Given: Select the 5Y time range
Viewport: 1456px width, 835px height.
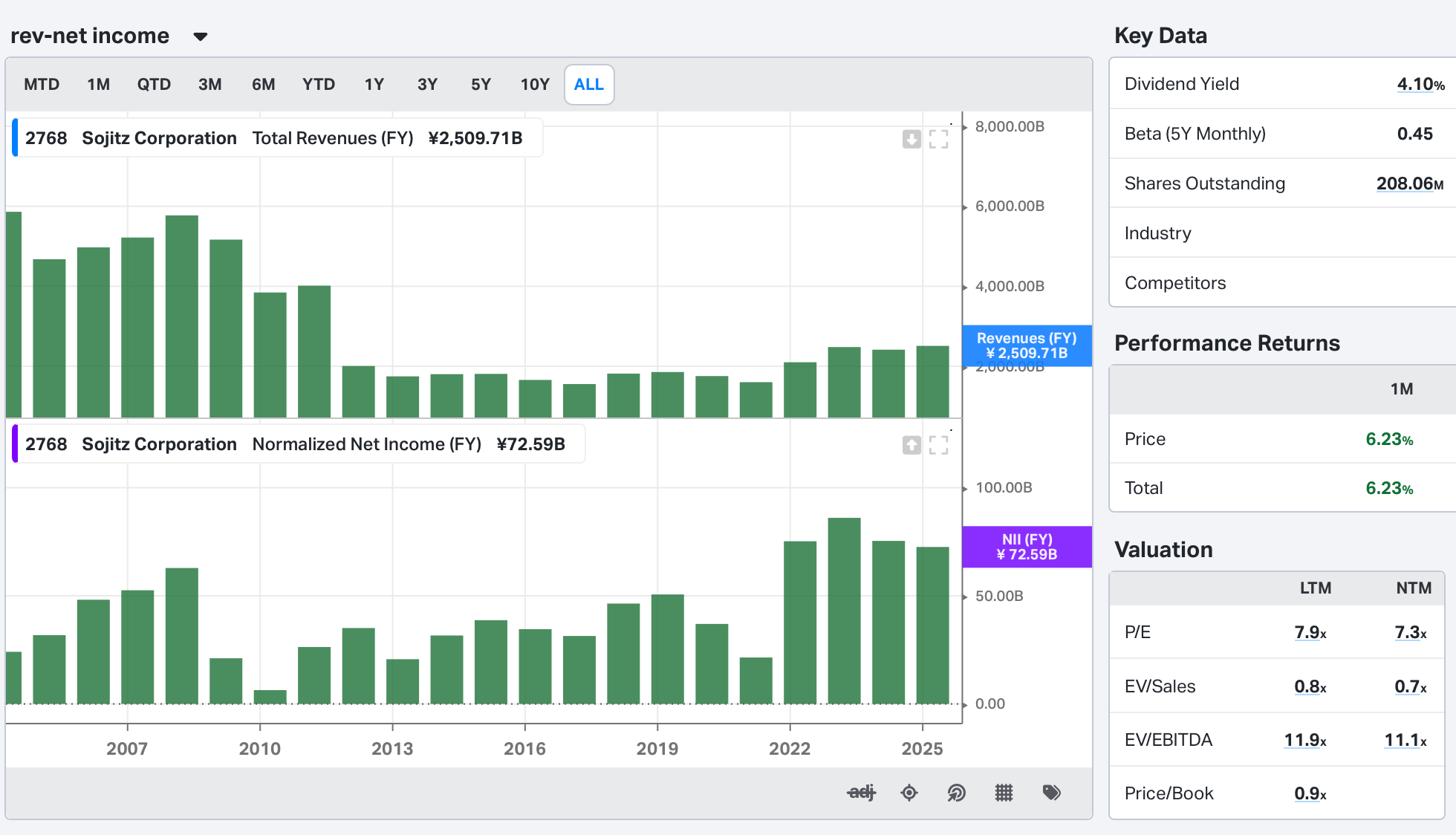Looking at the screenshot, I should coord(481,85).
